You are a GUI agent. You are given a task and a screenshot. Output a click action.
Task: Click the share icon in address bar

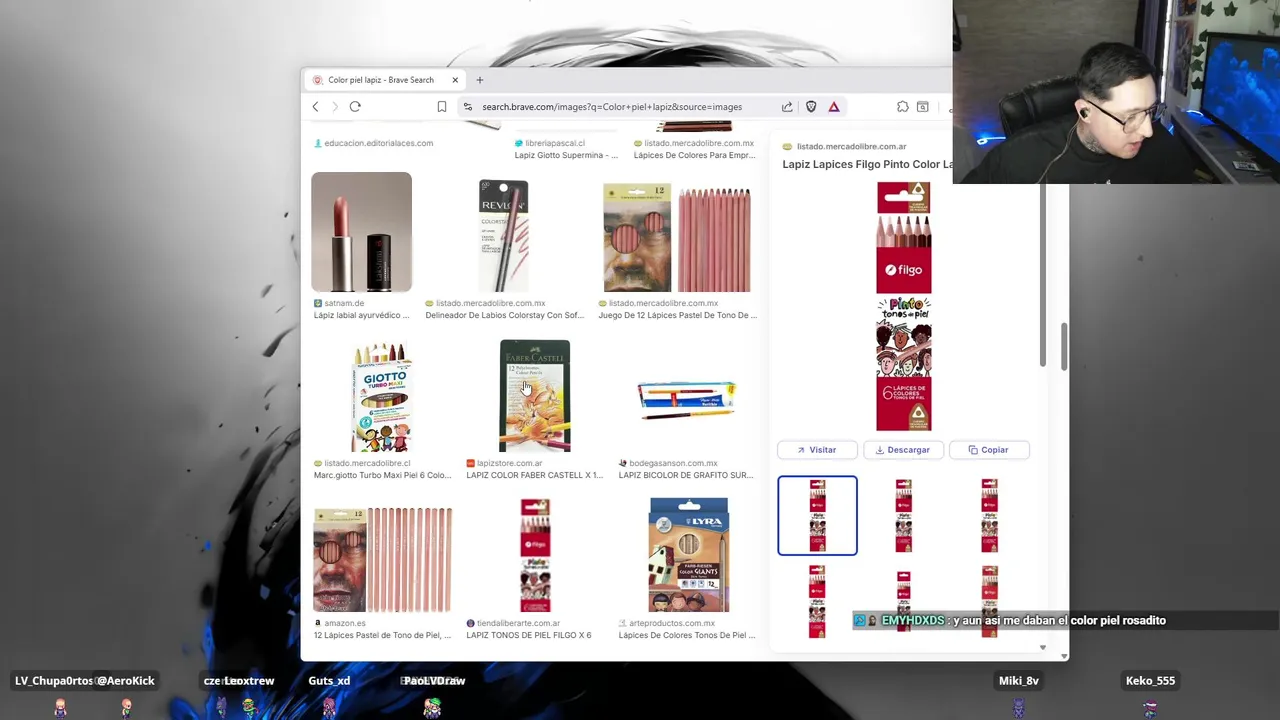(787, 107)
